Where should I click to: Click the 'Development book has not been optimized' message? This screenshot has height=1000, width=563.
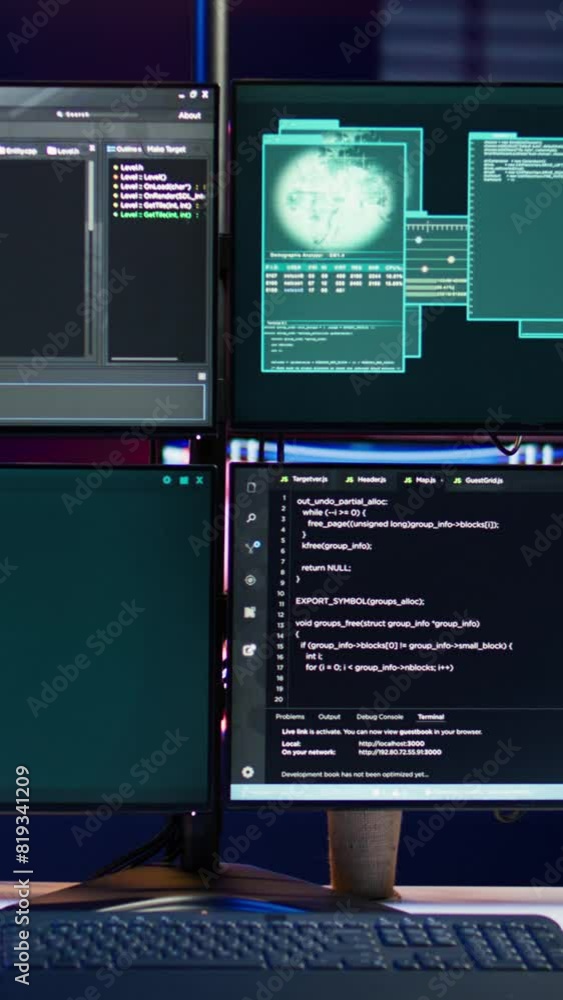[355, 775]
